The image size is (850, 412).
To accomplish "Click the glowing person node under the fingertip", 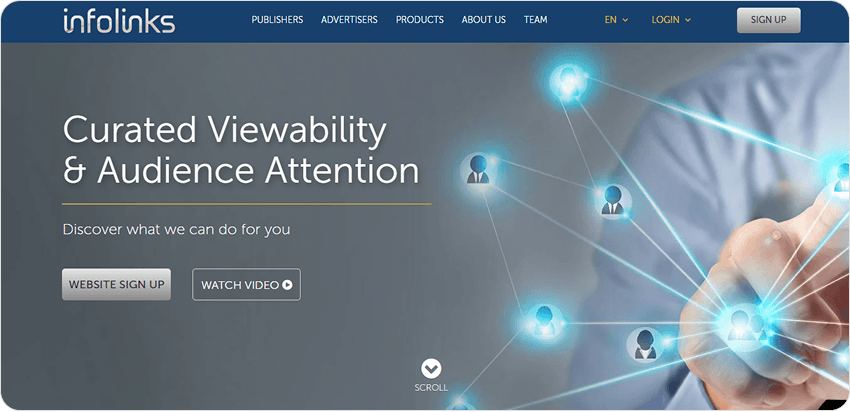I will click(x=742, y=322).
